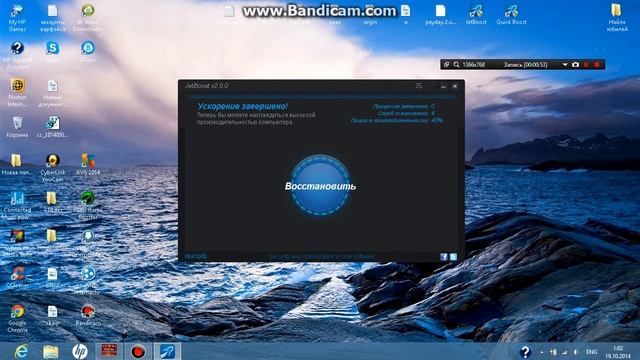Select the payday 2.u... file on desktop

click(x=440, y=15)
